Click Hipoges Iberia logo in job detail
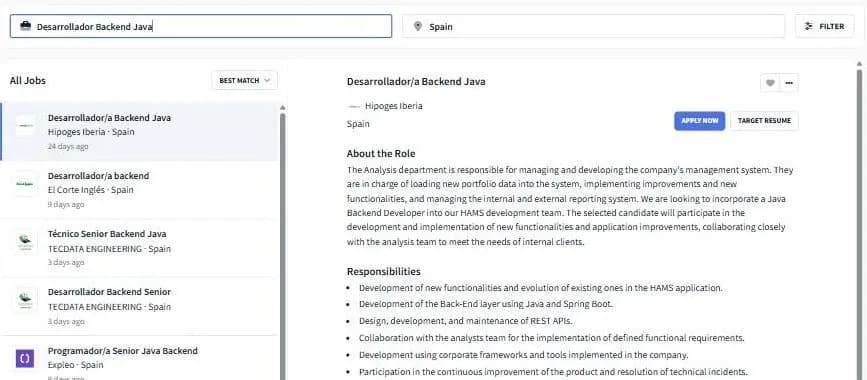The width and height of the screenshot is (867, 380). click(x=354, y=106)
